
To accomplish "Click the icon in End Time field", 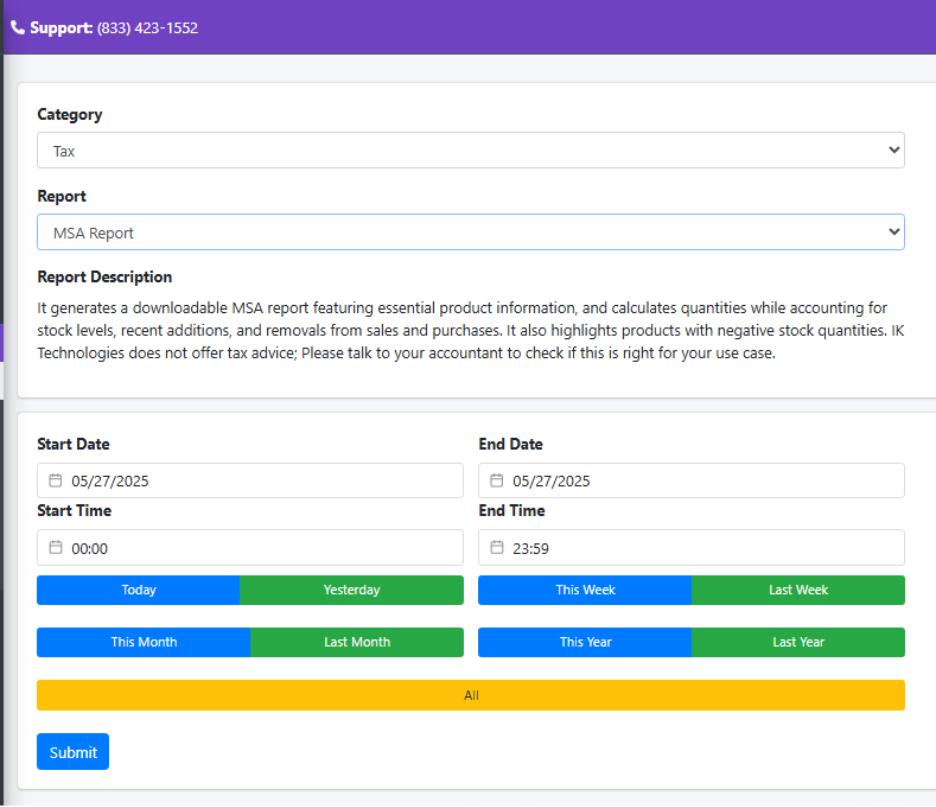I will coord(497,548).
